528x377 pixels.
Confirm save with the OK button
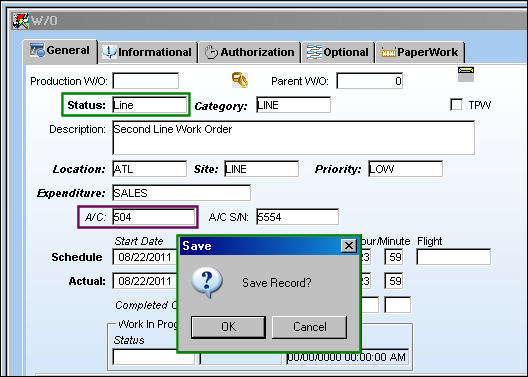[x=228, y=327]
